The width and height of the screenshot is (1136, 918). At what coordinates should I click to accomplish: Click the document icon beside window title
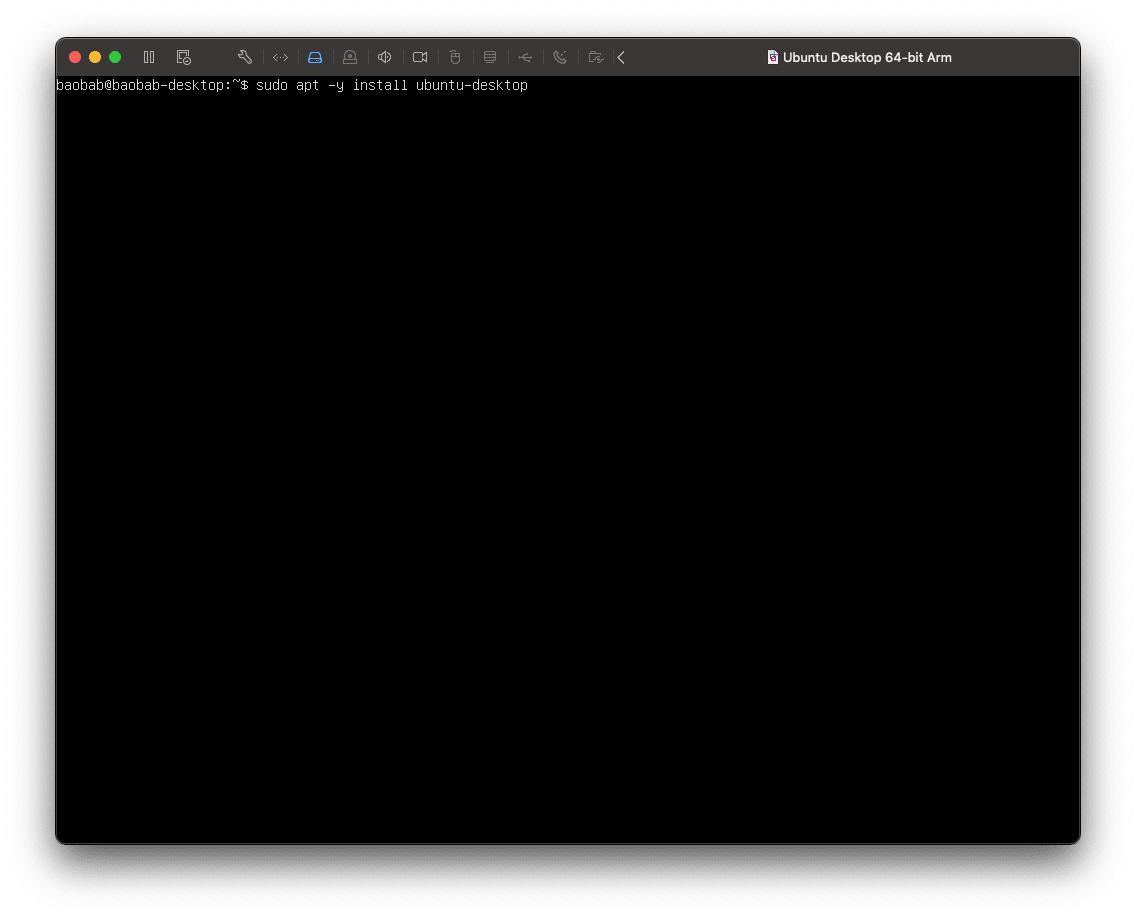pos(772,57)
